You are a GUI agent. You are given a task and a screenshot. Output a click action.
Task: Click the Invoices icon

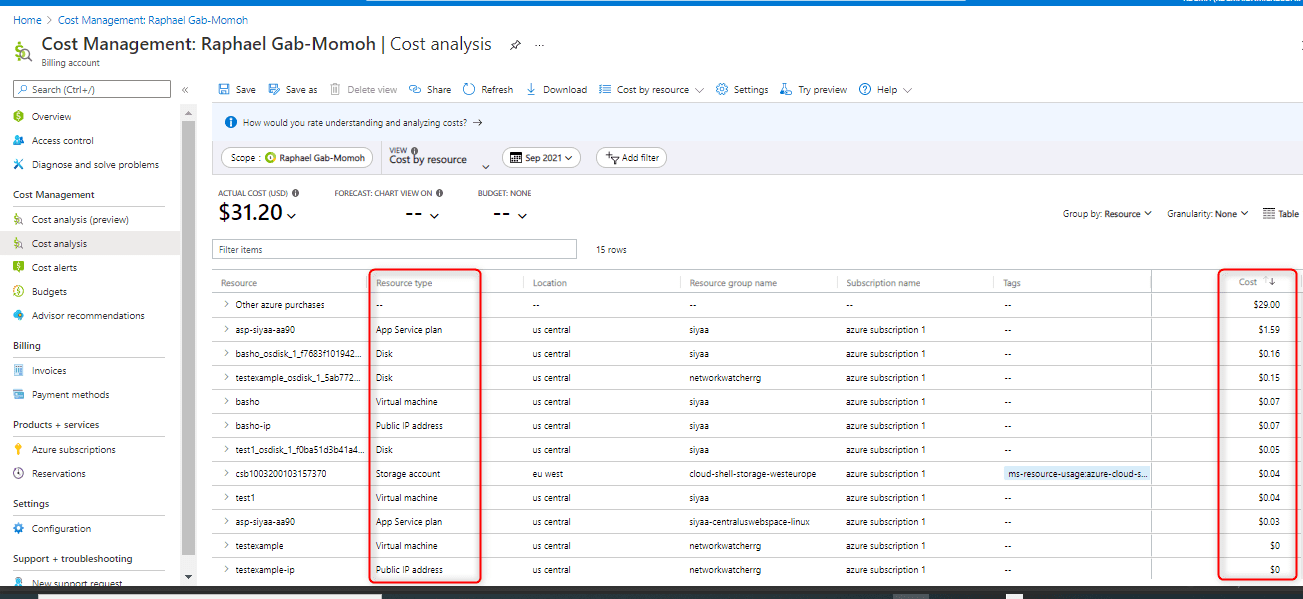19,371
